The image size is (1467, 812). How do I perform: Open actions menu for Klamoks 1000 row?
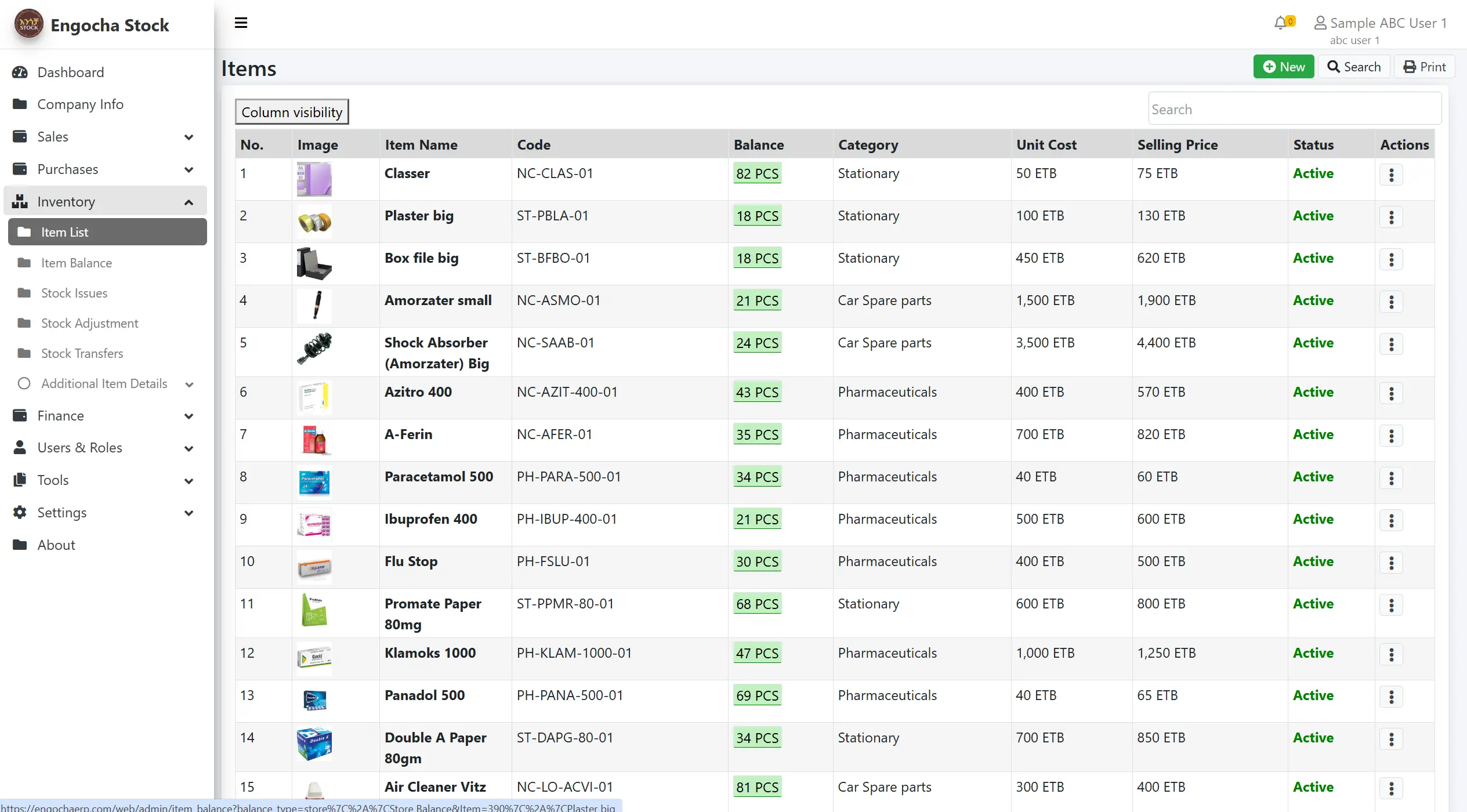tap(1391, 655)
